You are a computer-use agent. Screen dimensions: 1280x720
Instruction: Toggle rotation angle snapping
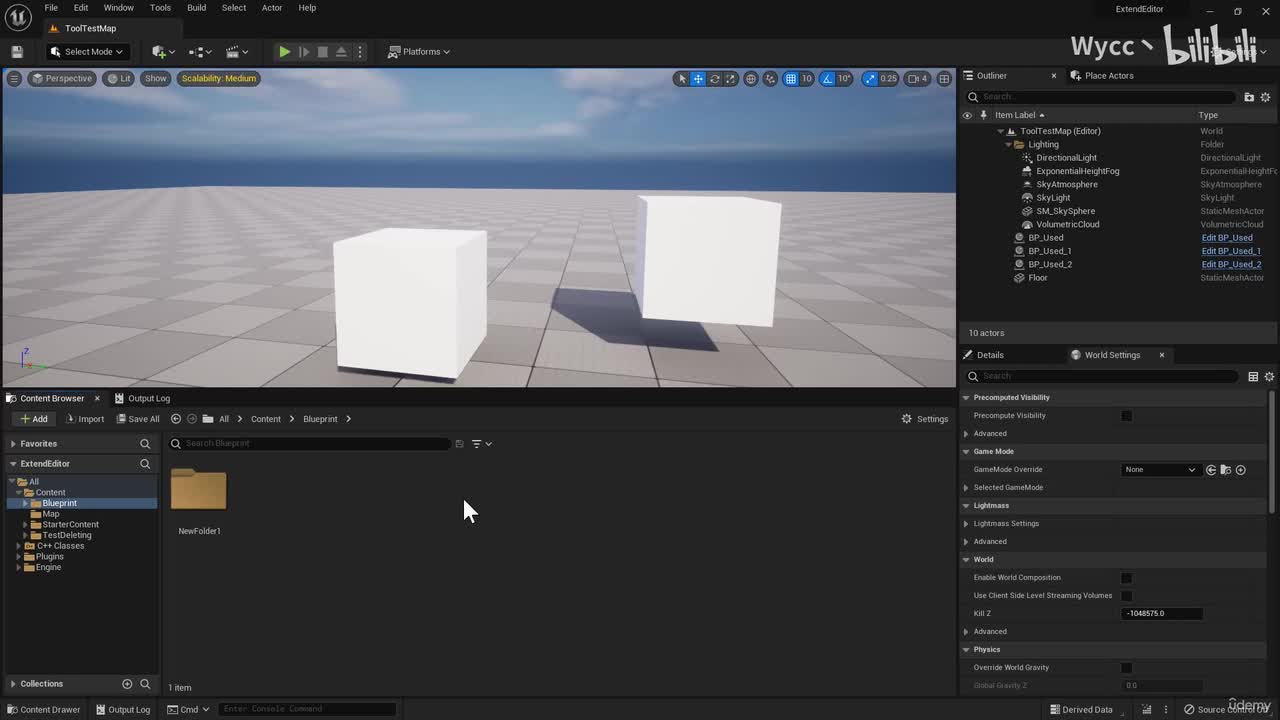pos(828,79)
